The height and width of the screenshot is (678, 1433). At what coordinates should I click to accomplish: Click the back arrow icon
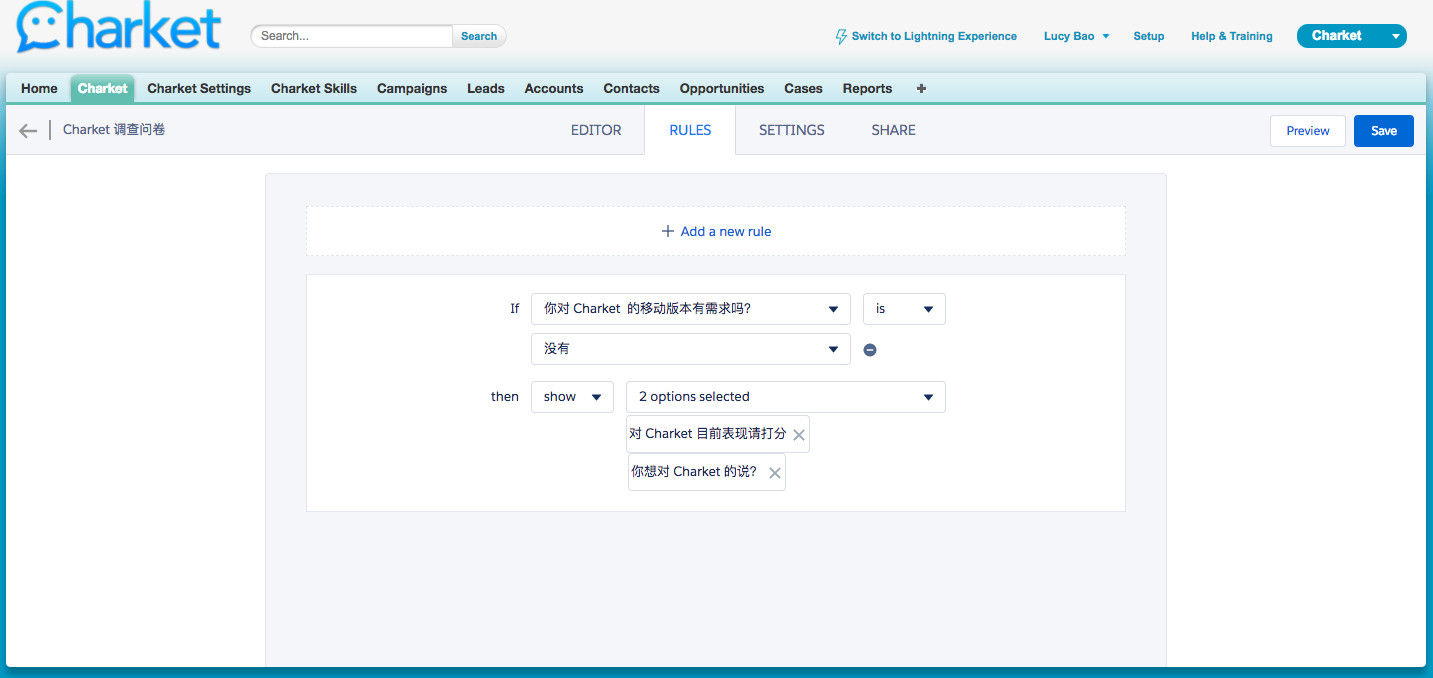(28, 130)
